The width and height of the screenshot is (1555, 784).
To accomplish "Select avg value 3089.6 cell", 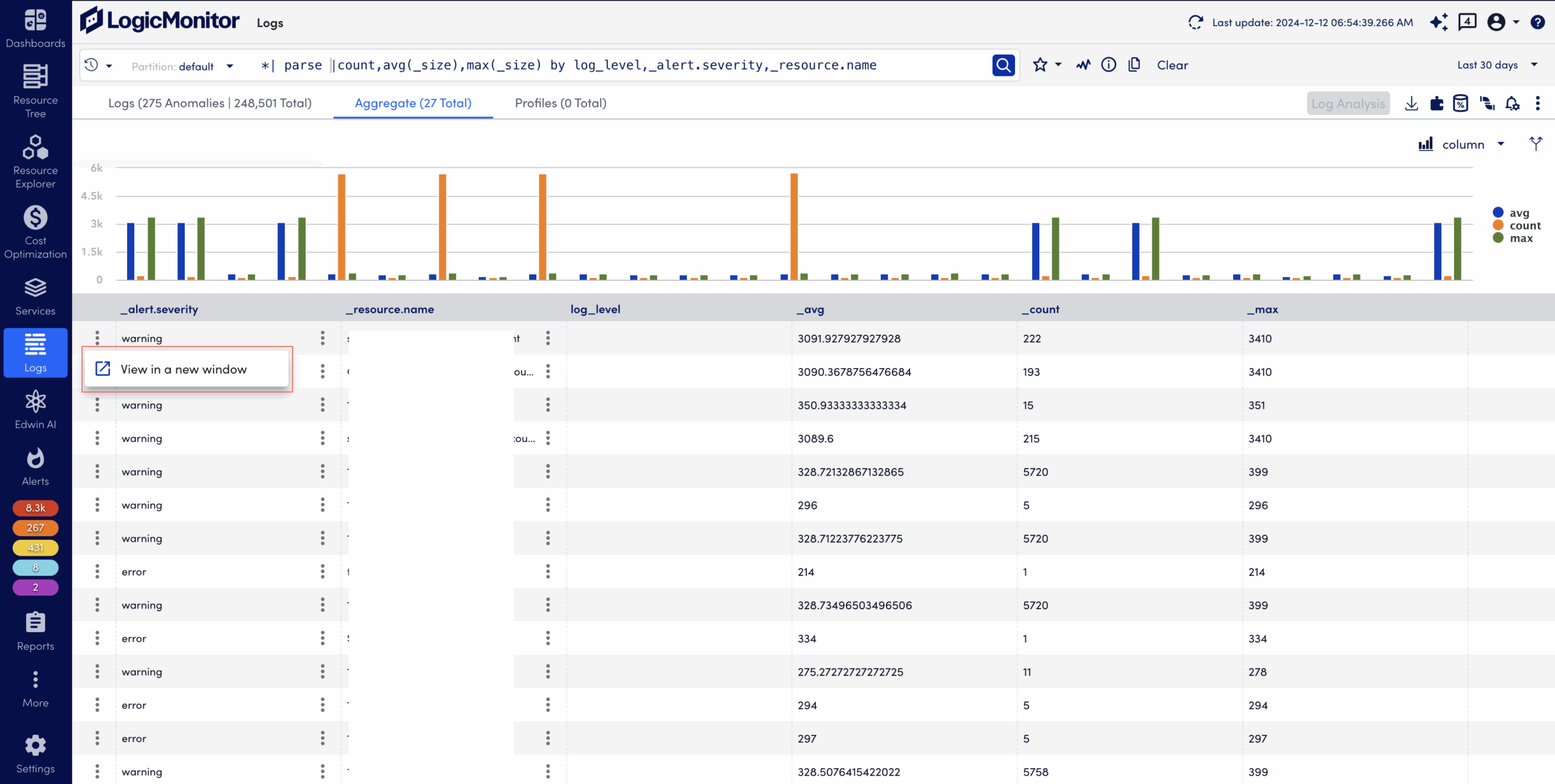I will pos(904,438).
